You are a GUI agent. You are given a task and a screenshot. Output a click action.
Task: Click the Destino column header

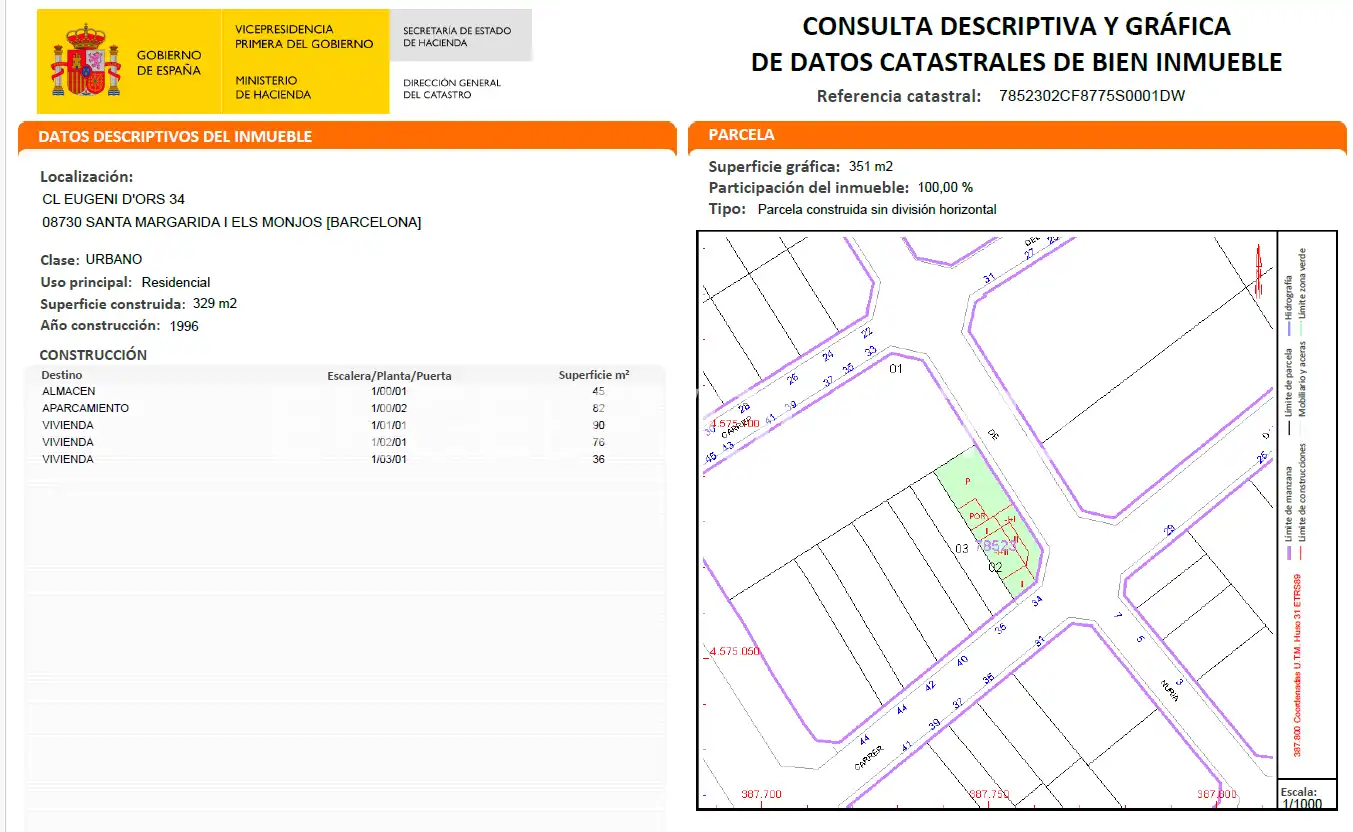(62, 375)
